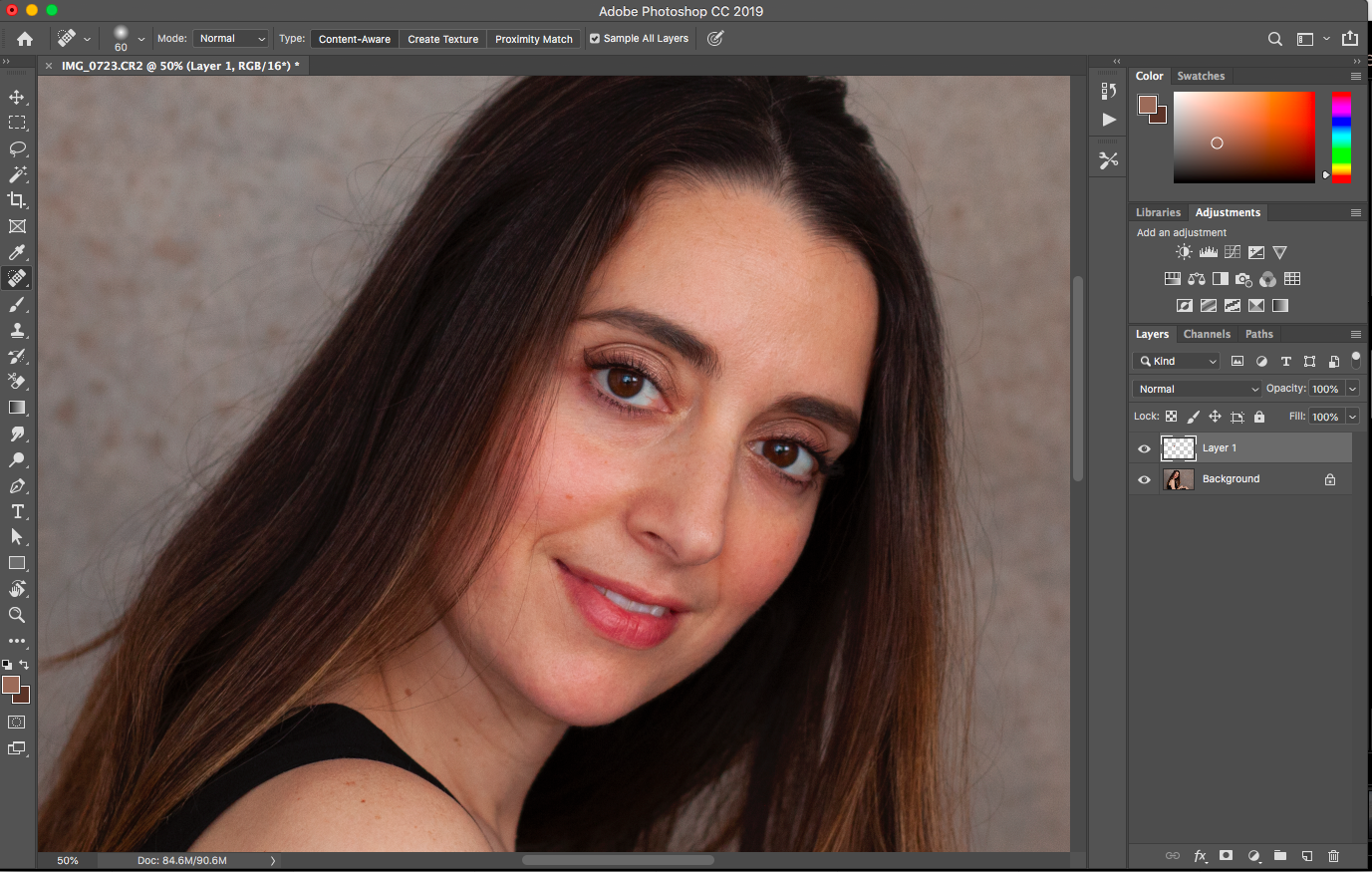Select the Dodge tool
The height and width of the screenshot is (872, 1372).
click(17, 459)
